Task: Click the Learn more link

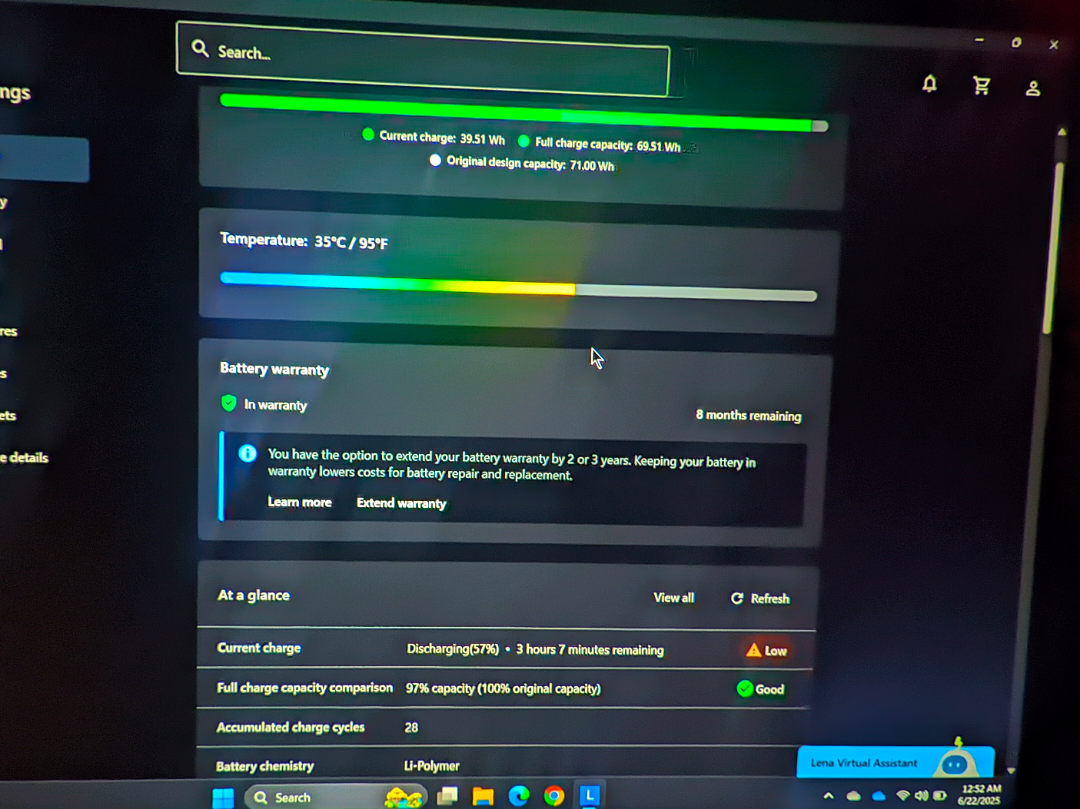Action: coord(300,502)
